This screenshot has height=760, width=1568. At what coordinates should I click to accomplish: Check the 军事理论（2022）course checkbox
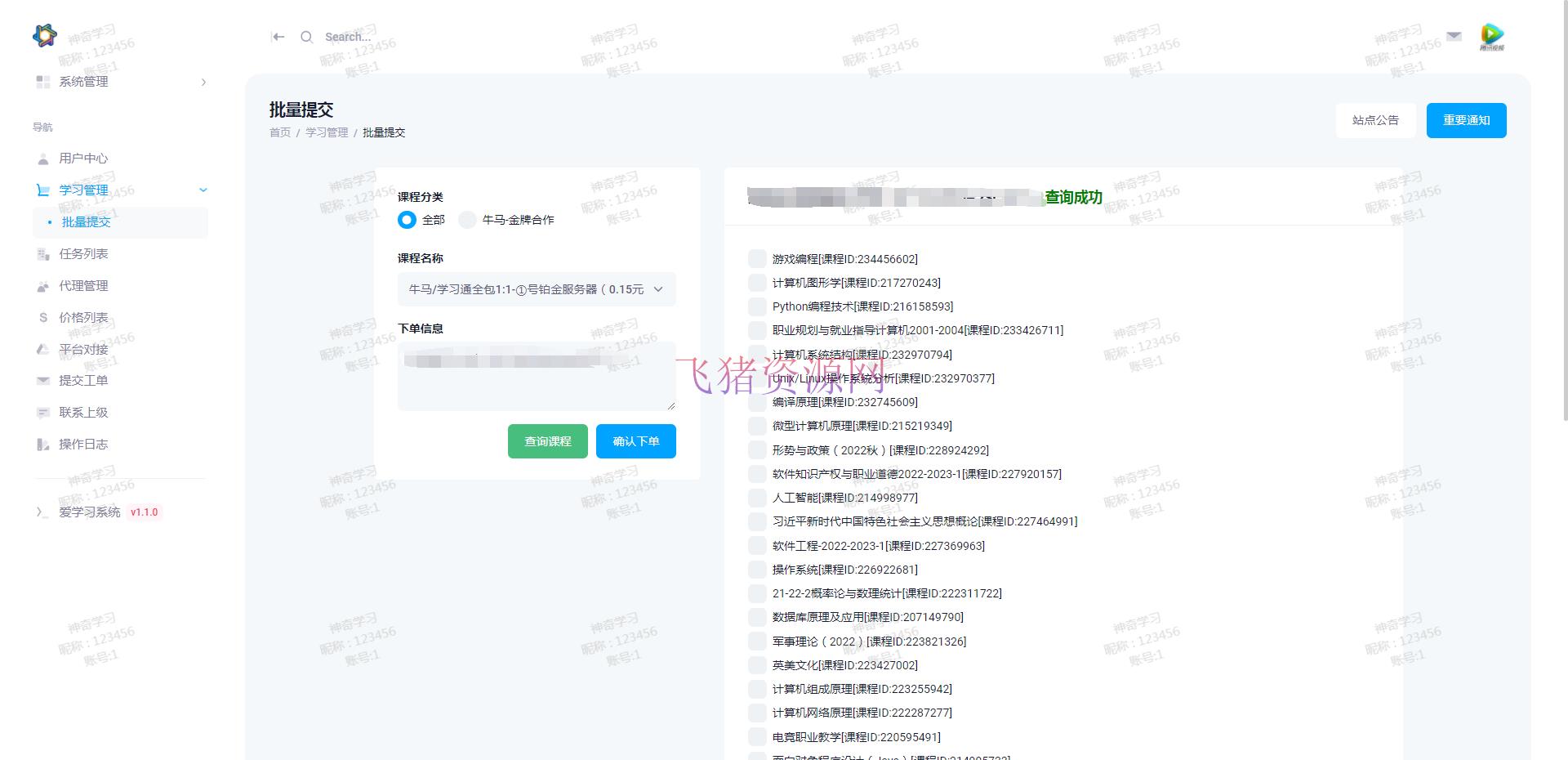point(757,642)
